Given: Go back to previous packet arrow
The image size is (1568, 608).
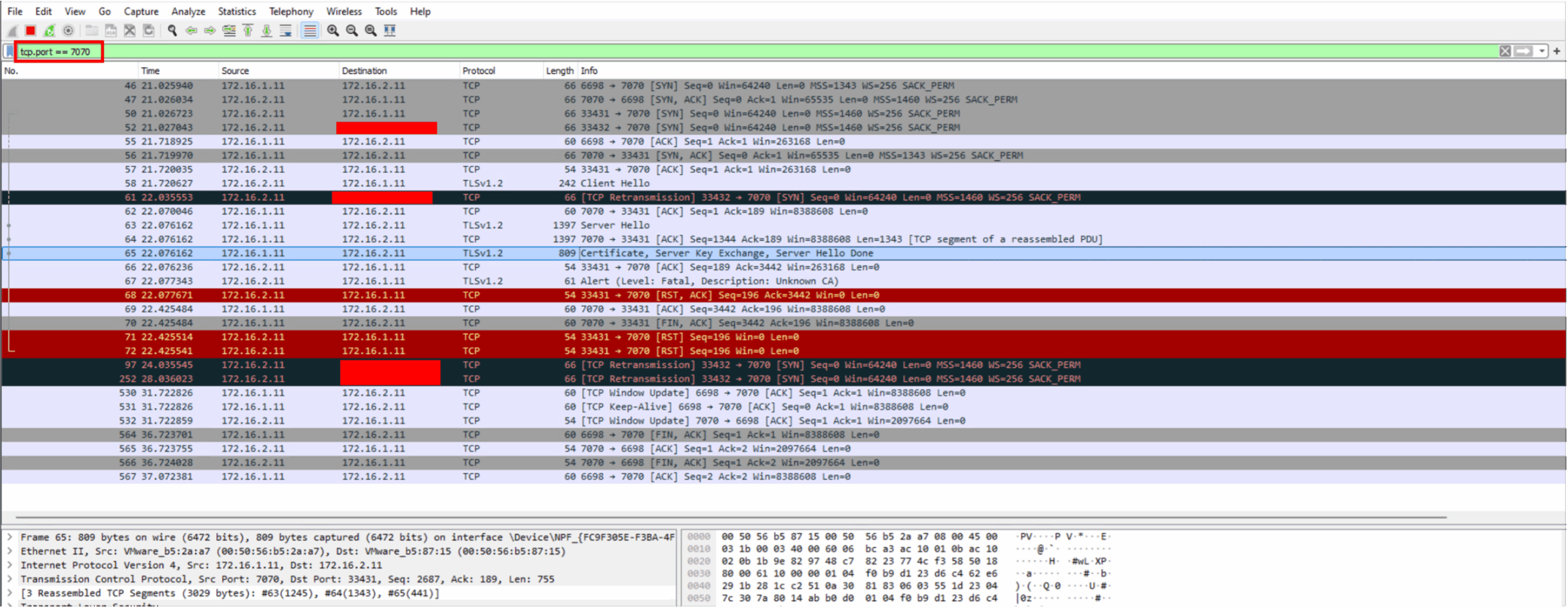Looking at the screenshot, I should (x=191, y=30).
